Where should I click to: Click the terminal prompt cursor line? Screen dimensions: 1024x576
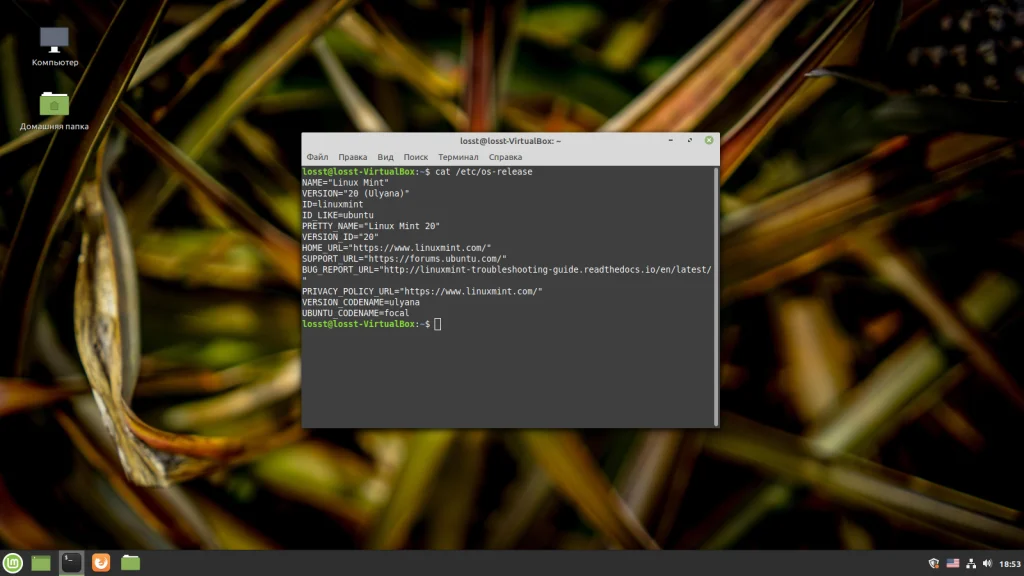(x=371, y=324)
